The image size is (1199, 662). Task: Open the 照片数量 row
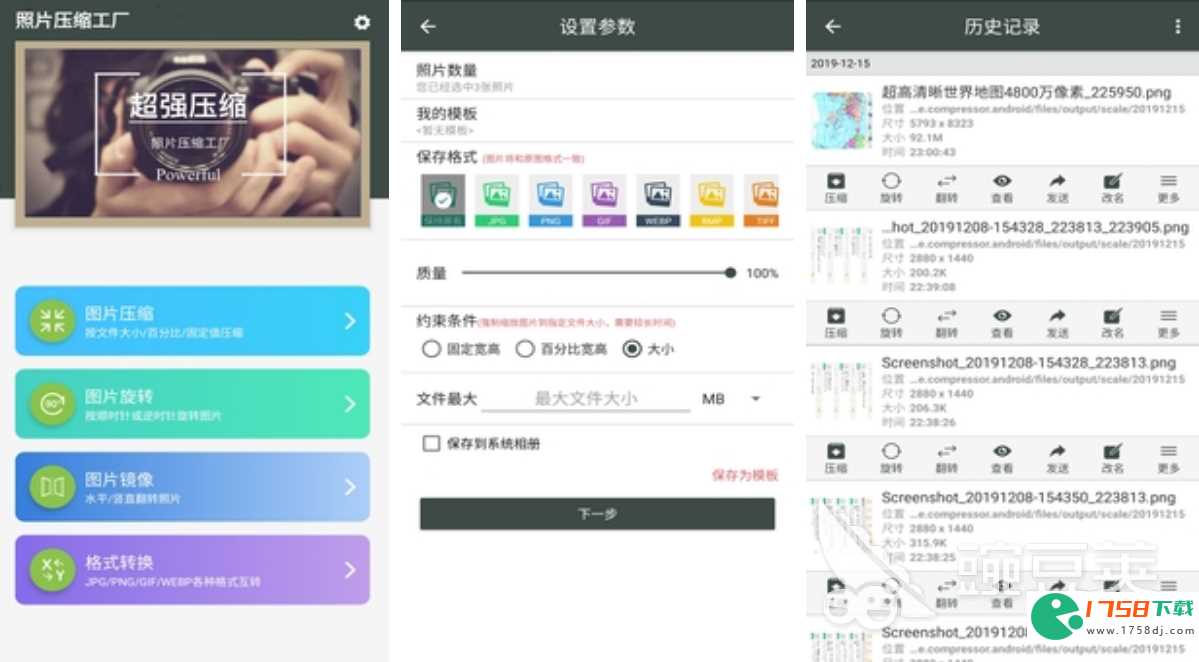pos(597,77)
